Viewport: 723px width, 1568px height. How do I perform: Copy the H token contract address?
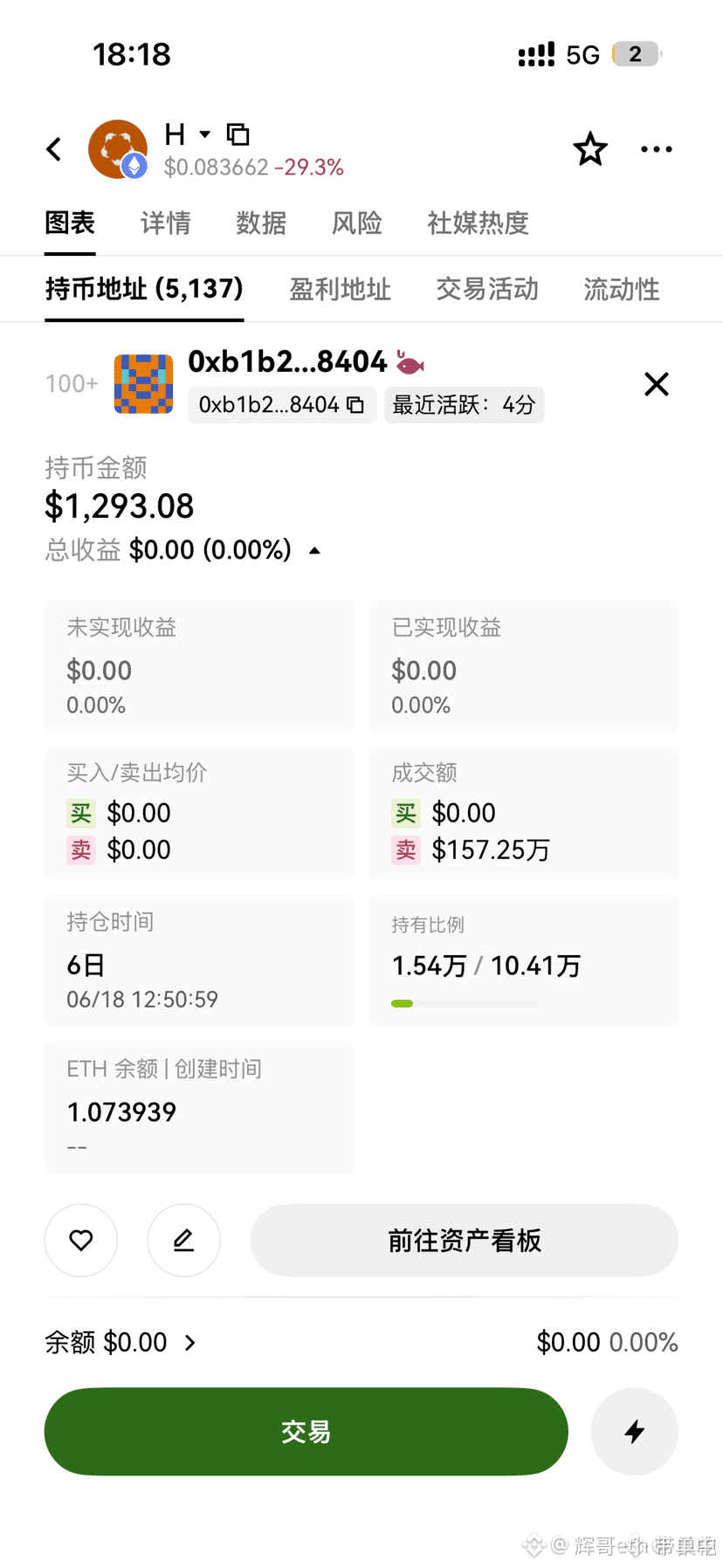click(238, 134)
